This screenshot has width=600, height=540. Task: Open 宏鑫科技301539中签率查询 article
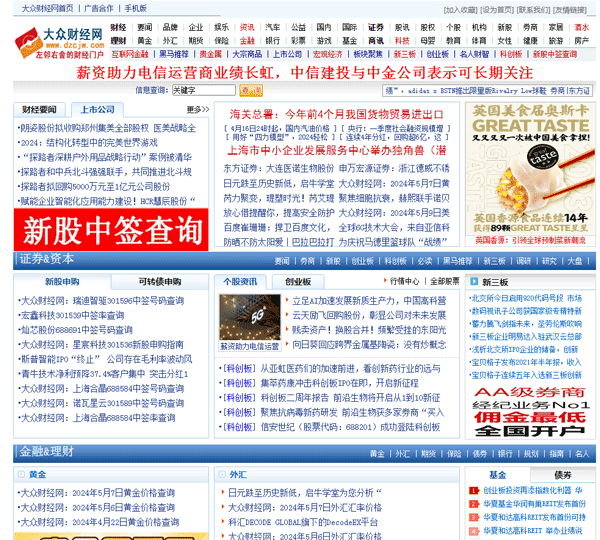point(72,315)
